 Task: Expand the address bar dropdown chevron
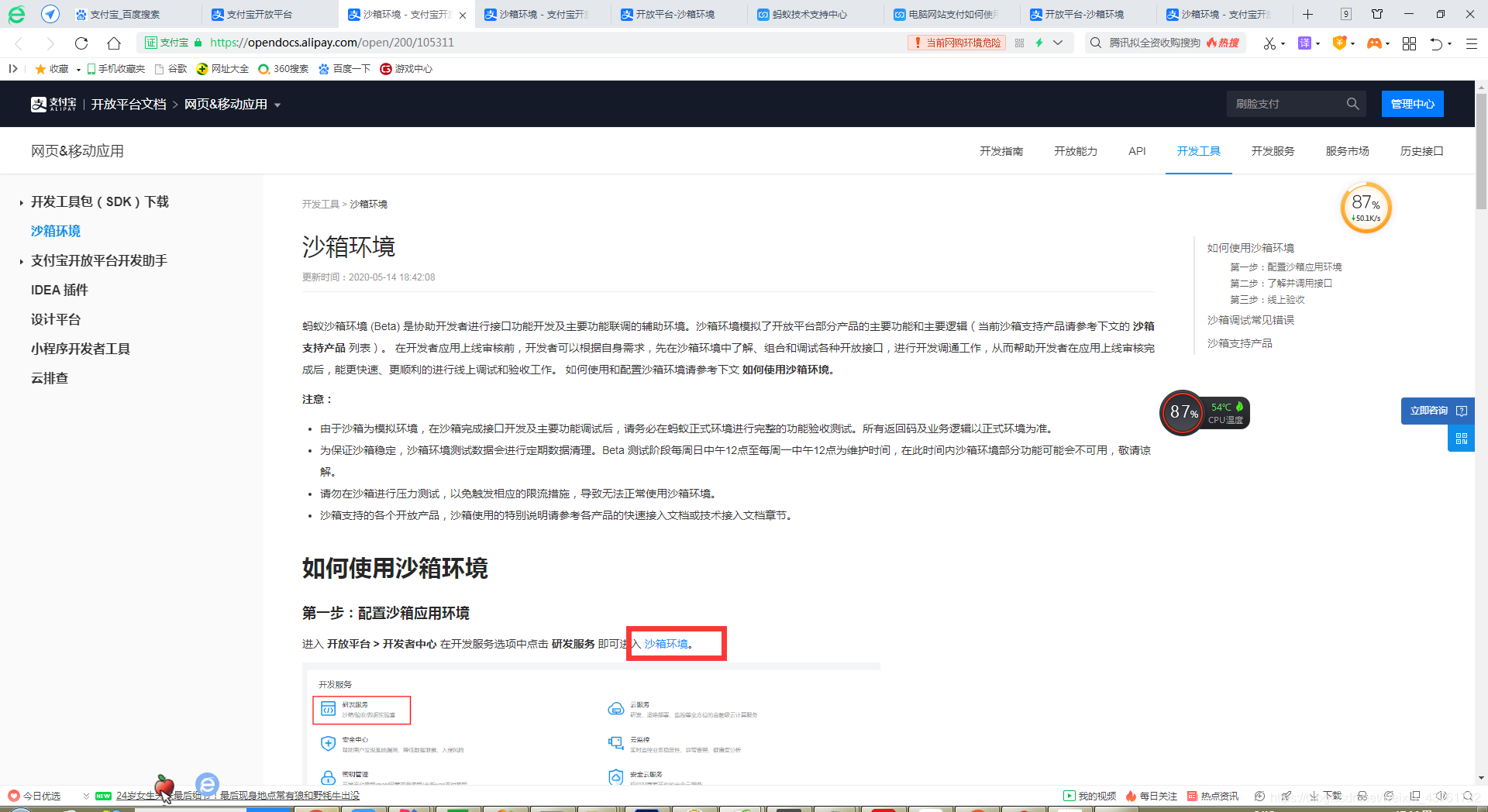click(x=1058, y=43)
